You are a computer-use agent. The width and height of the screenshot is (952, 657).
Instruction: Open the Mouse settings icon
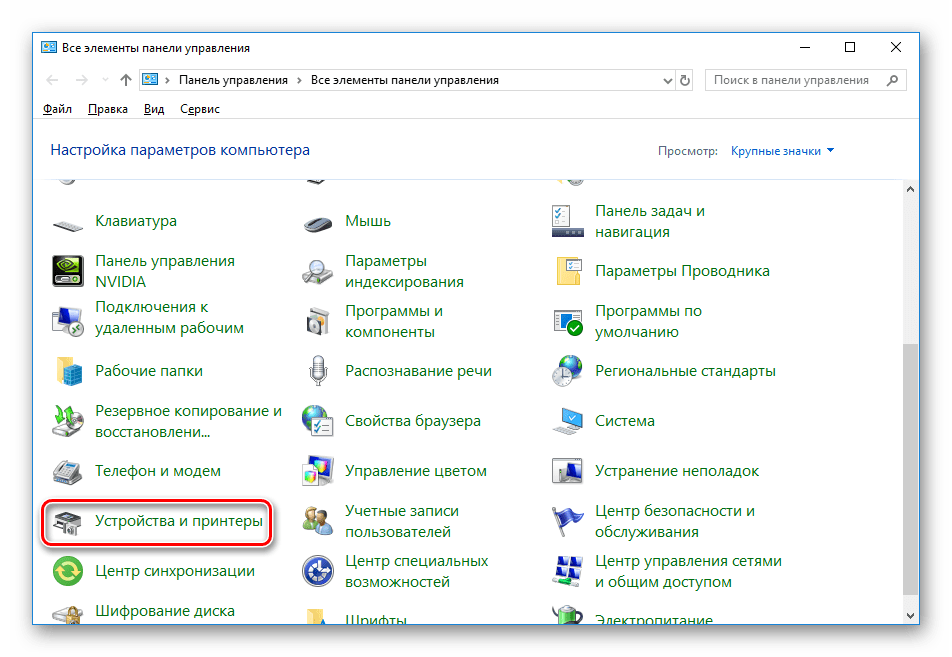tap(317, 221)
